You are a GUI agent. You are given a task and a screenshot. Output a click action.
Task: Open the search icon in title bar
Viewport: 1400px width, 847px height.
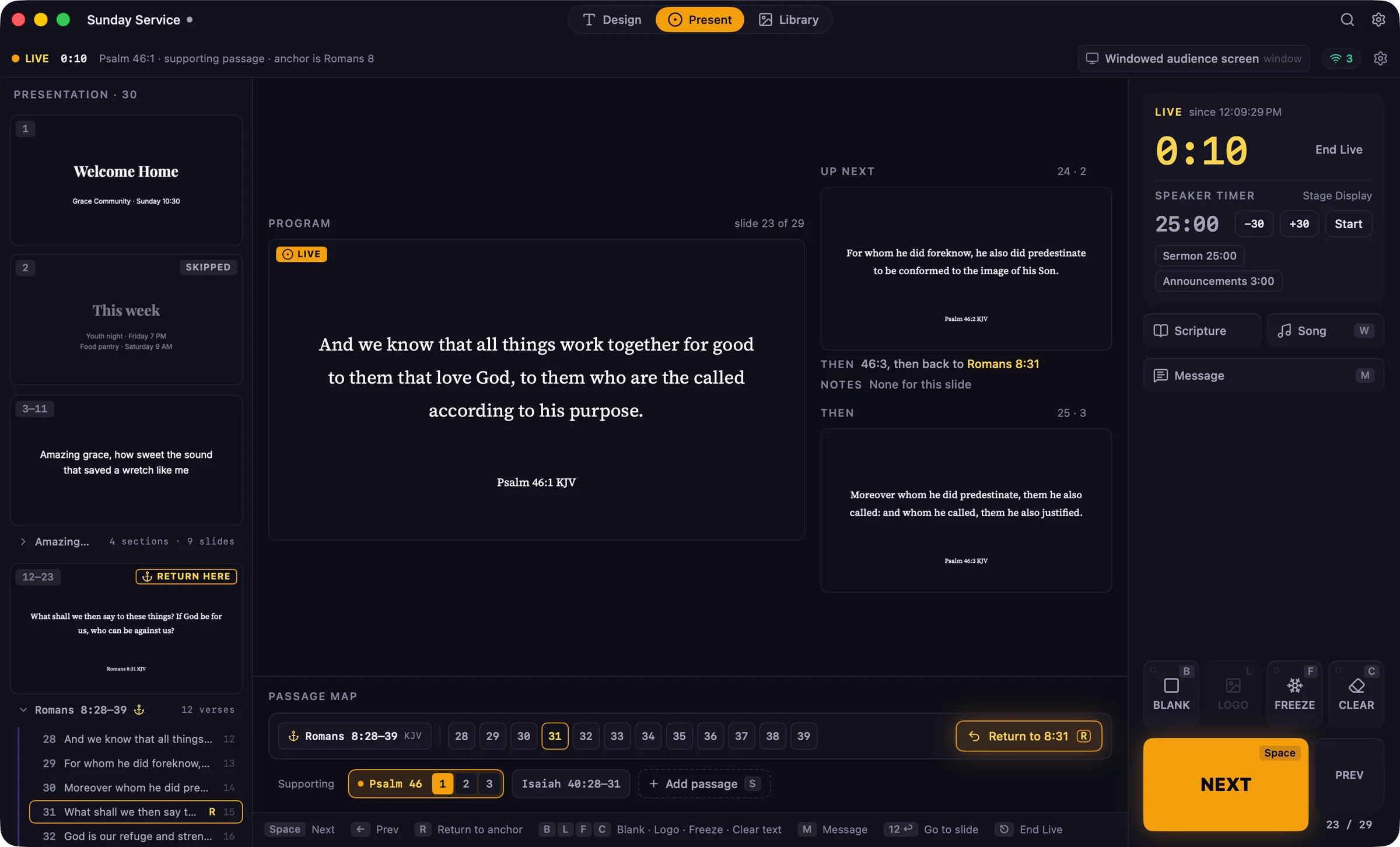coord(1347,19)
